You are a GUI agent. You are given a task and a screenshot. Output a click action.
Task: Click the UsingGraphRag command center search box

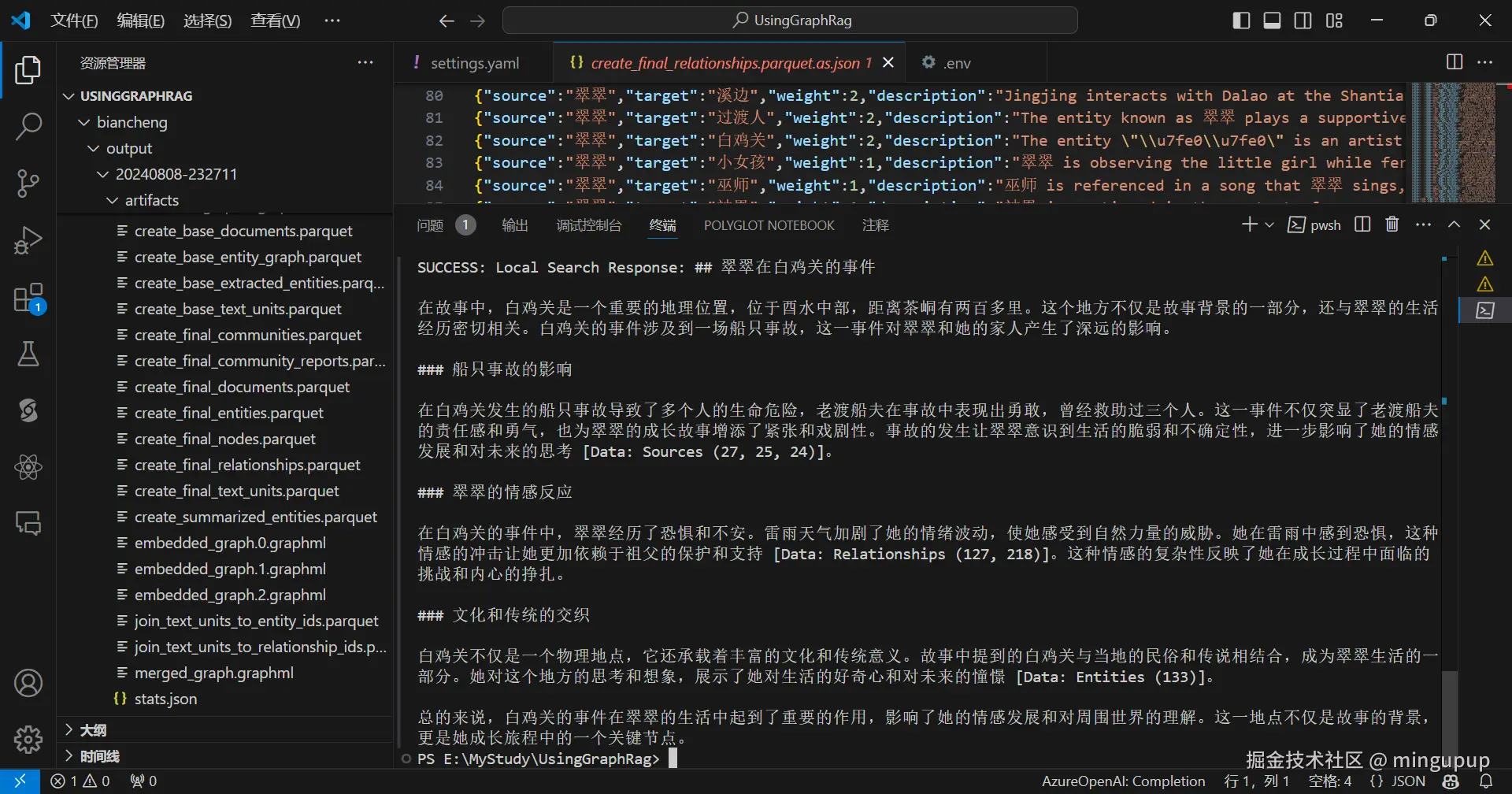pyautogui.click(x=790, y=20)
